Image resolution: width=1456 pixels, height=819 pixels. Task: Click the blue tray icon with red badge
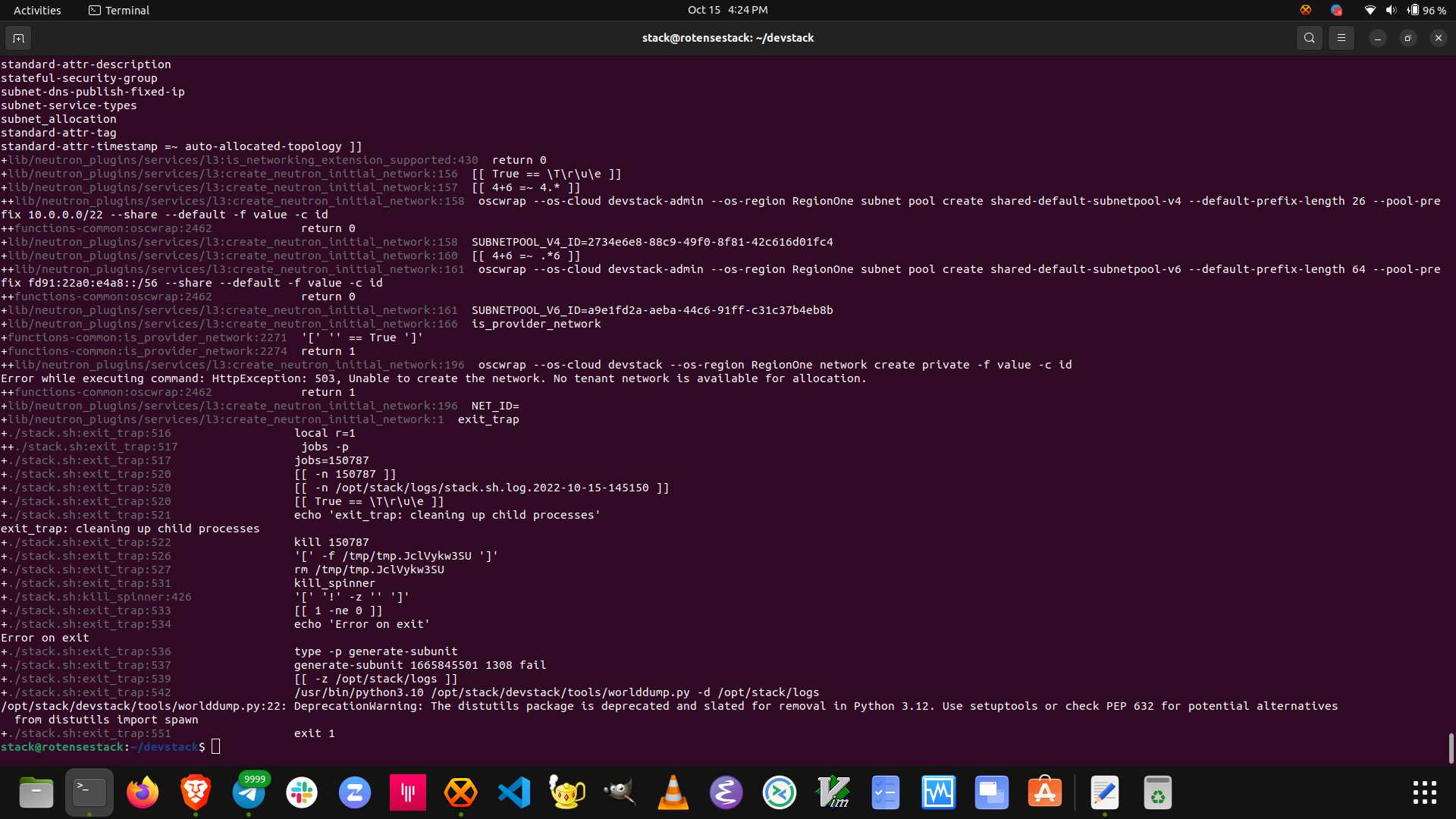1336,10
